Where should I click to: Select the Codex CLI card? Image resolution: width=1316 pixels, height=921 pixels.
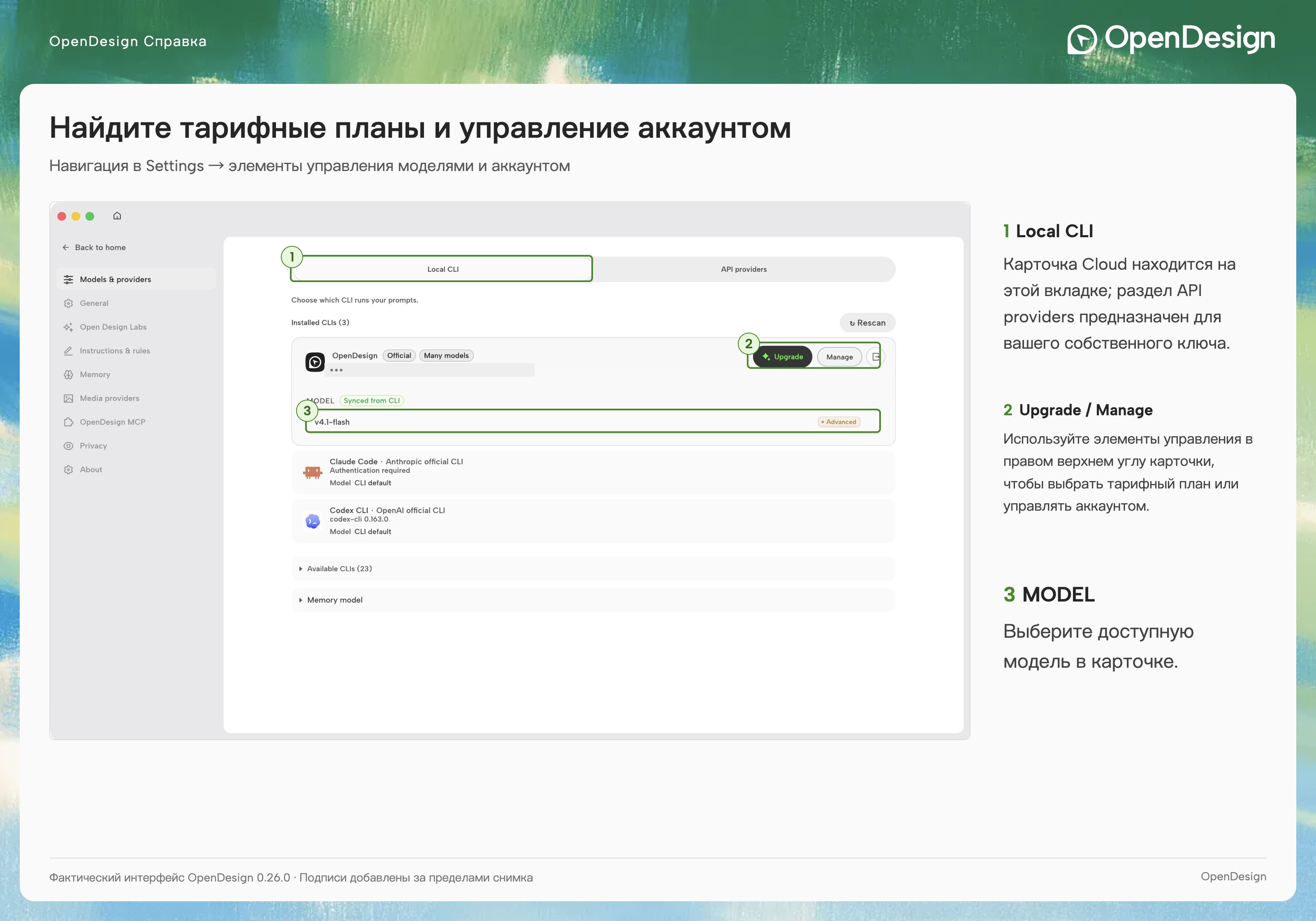click(593, 521)
